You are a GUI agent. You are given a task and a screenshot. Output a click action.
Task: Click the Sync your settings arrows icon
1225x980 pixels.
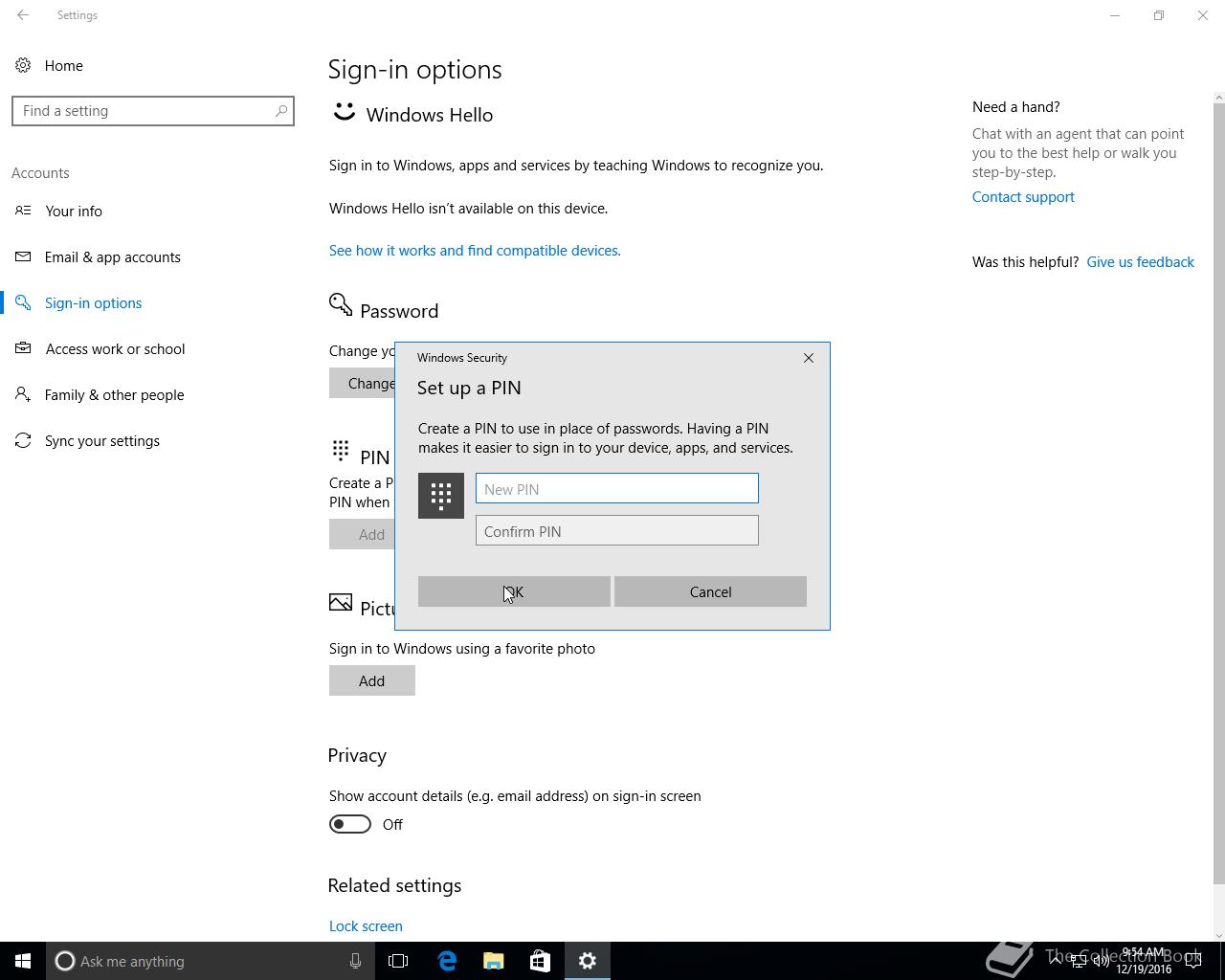[23, 440]
